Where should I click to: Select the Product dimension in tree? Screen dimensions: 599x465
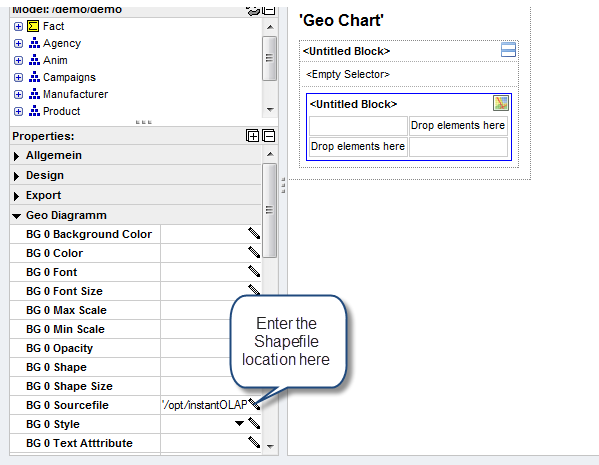[62, 111]
